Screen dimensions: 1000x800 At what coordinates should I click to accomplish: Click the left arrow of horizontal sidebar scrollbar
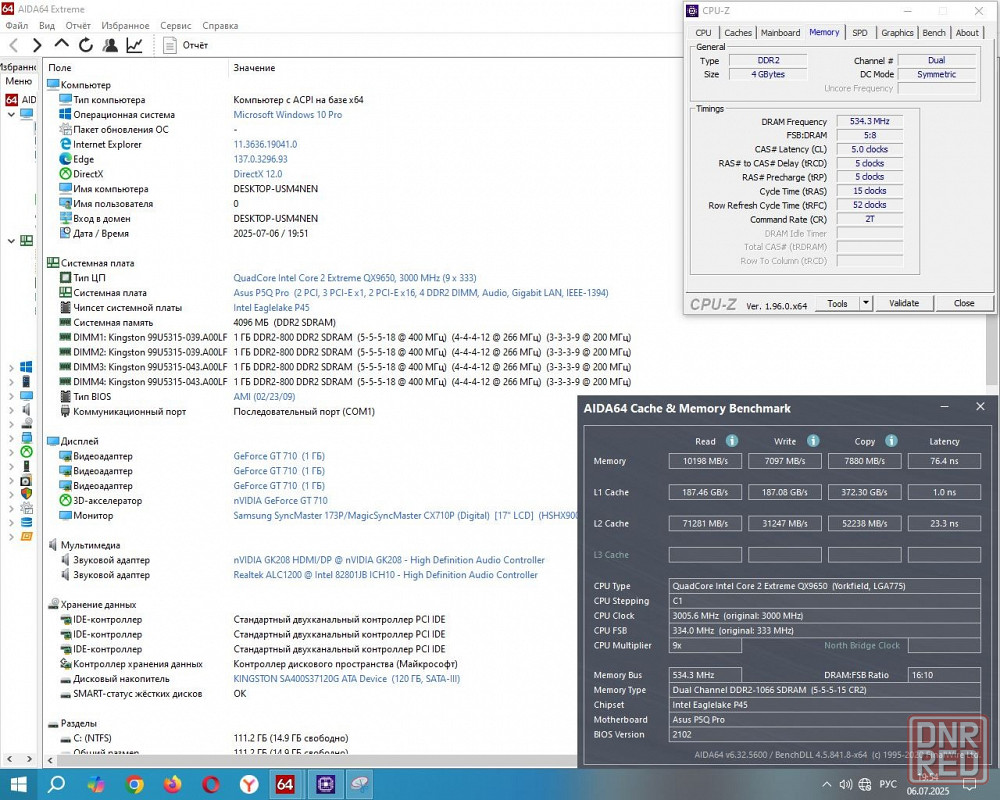coord(9,759)
